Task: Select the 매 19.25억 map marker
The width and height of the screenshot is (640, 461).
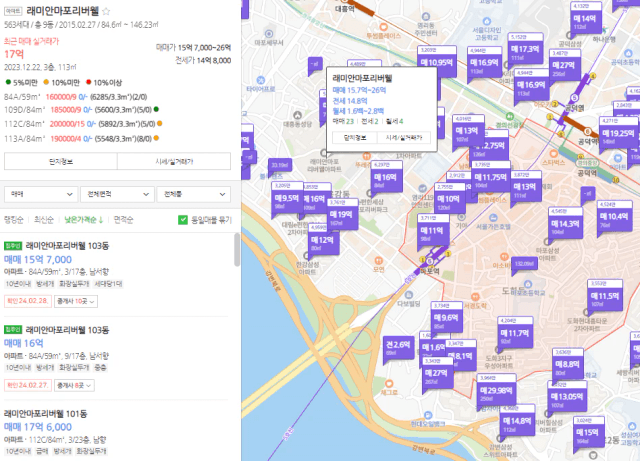Action: coord(618,133)
